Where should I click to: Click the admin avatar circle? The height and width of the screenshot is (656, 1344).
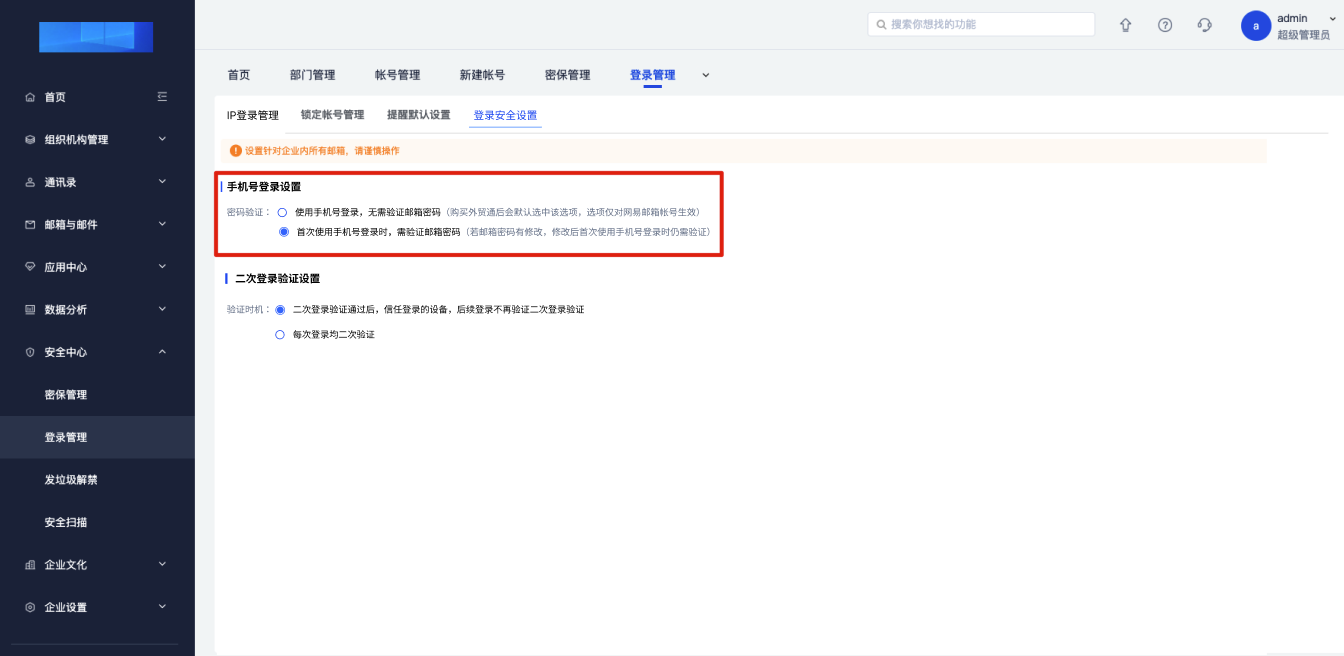click(1256, 26)
